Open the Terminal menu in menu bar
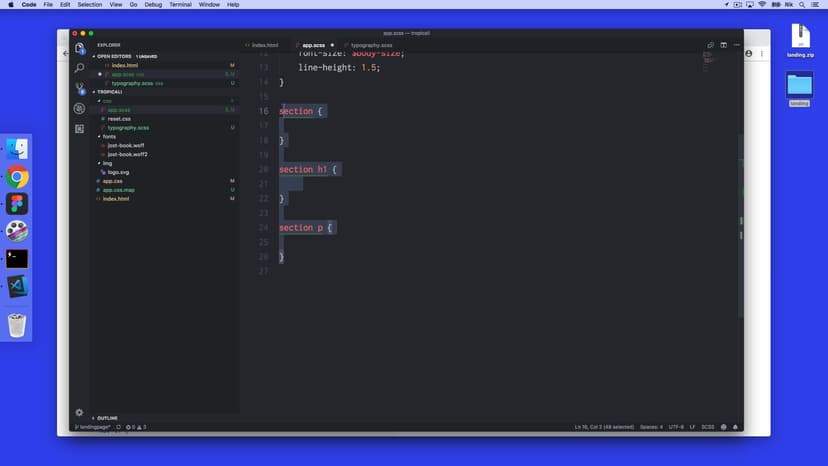Screen dimensions: 828x466 point(181,5)
